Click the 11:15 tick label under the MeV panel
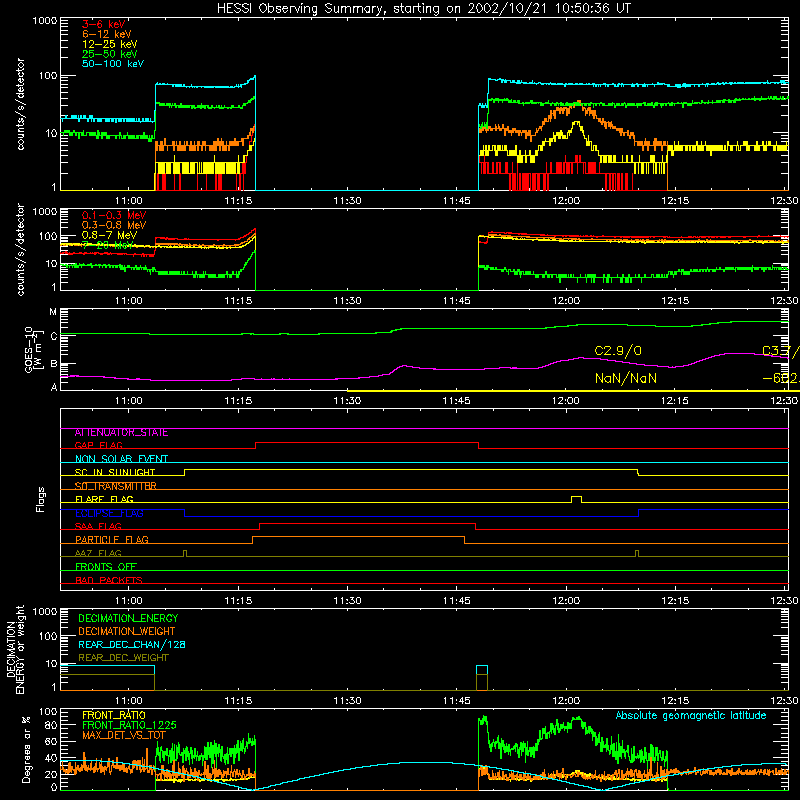The image size is (800, 800). 238,301
